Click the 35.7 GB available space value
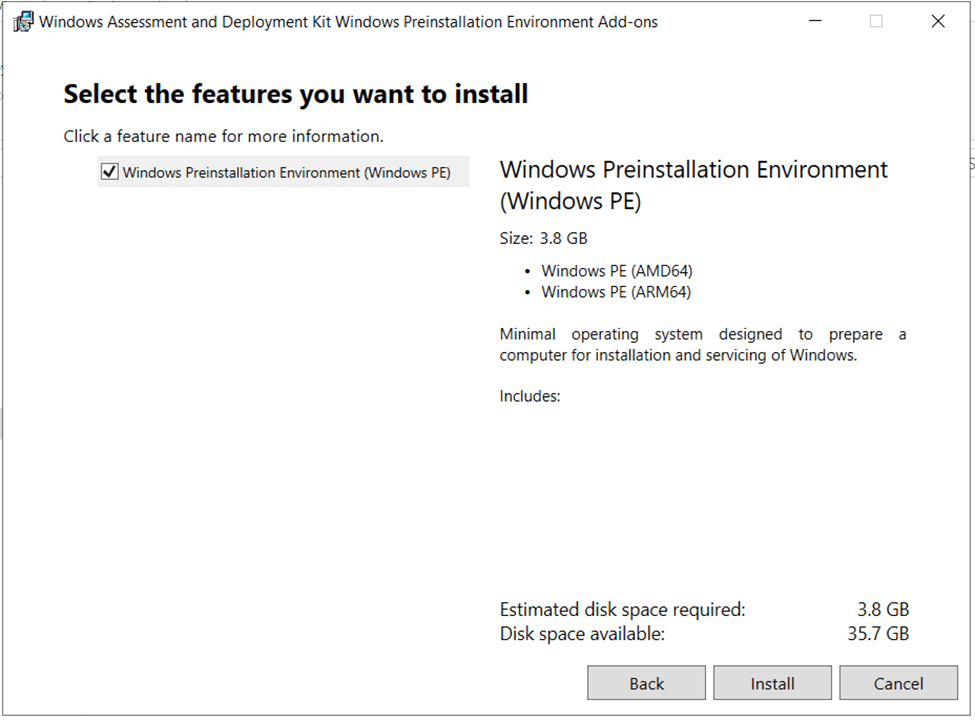 tap(878, 633)
